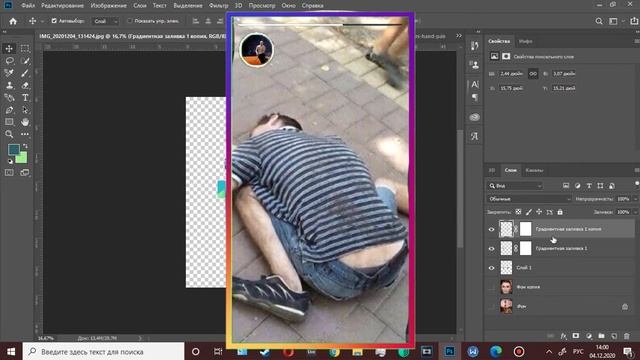Click the delete layer trash icon
This screenshot has height=360, width=640.
(627, 336)
